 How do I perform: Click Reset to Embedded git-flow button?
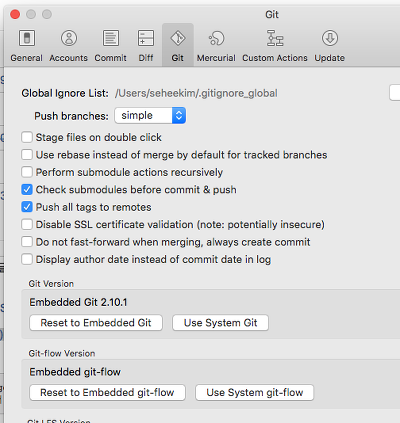107,392
